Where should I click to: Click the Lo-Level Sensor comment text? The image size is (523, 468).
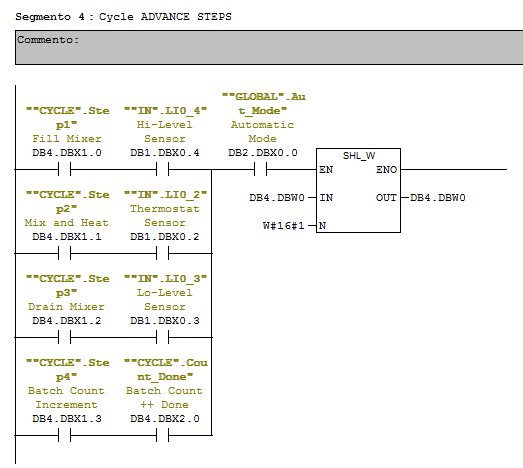pos(165,300)
